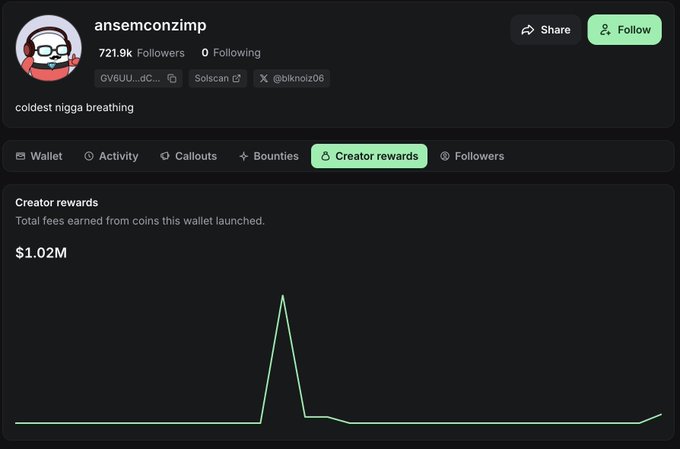Open the @blknoiz06 X profile link
Screen dimensions: 680x449
292,79
